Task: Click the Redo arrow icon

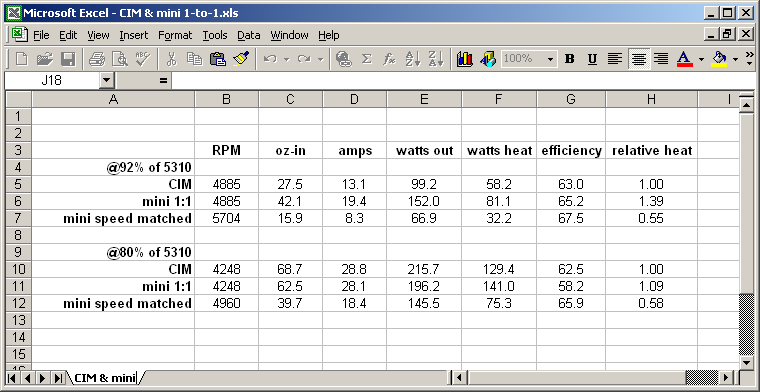Action: point(304,59)
